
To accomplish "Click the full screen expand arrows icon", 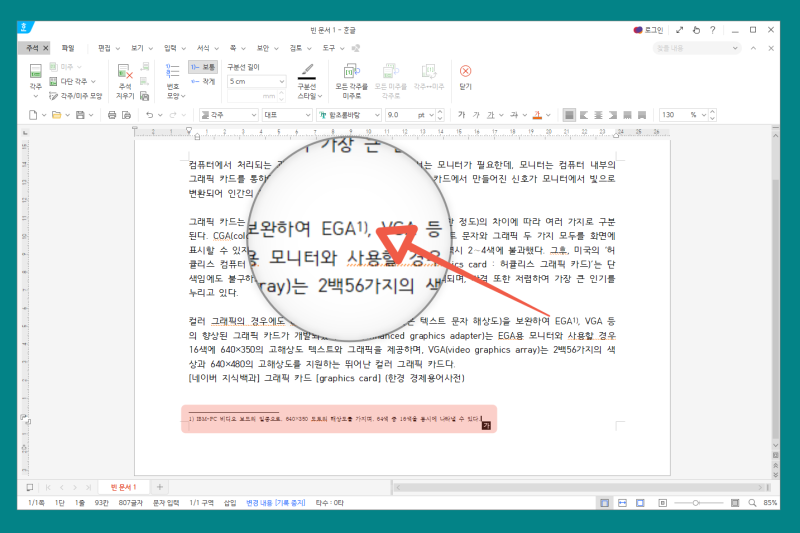I will click(x=680, y=30).
